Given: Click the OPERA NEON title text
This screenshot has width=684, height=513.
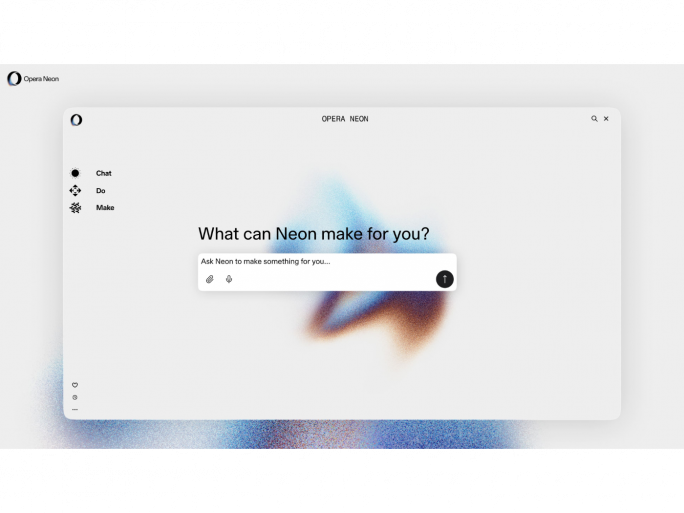Looking at the screenshot, I should (345, 119).
